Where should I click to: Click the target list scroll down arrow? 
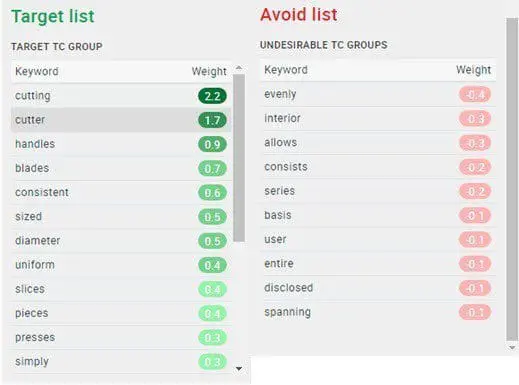tap(239, 369)
